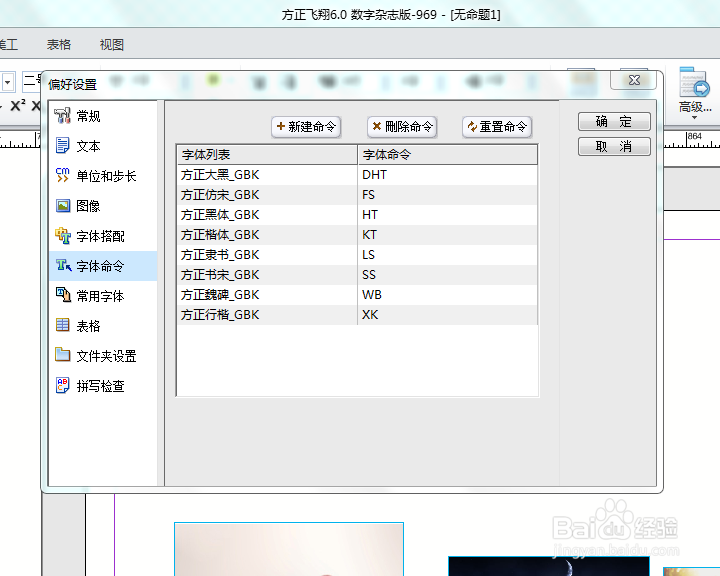
Task: Click the 字体列表 column header
Action: click(267, 155)
